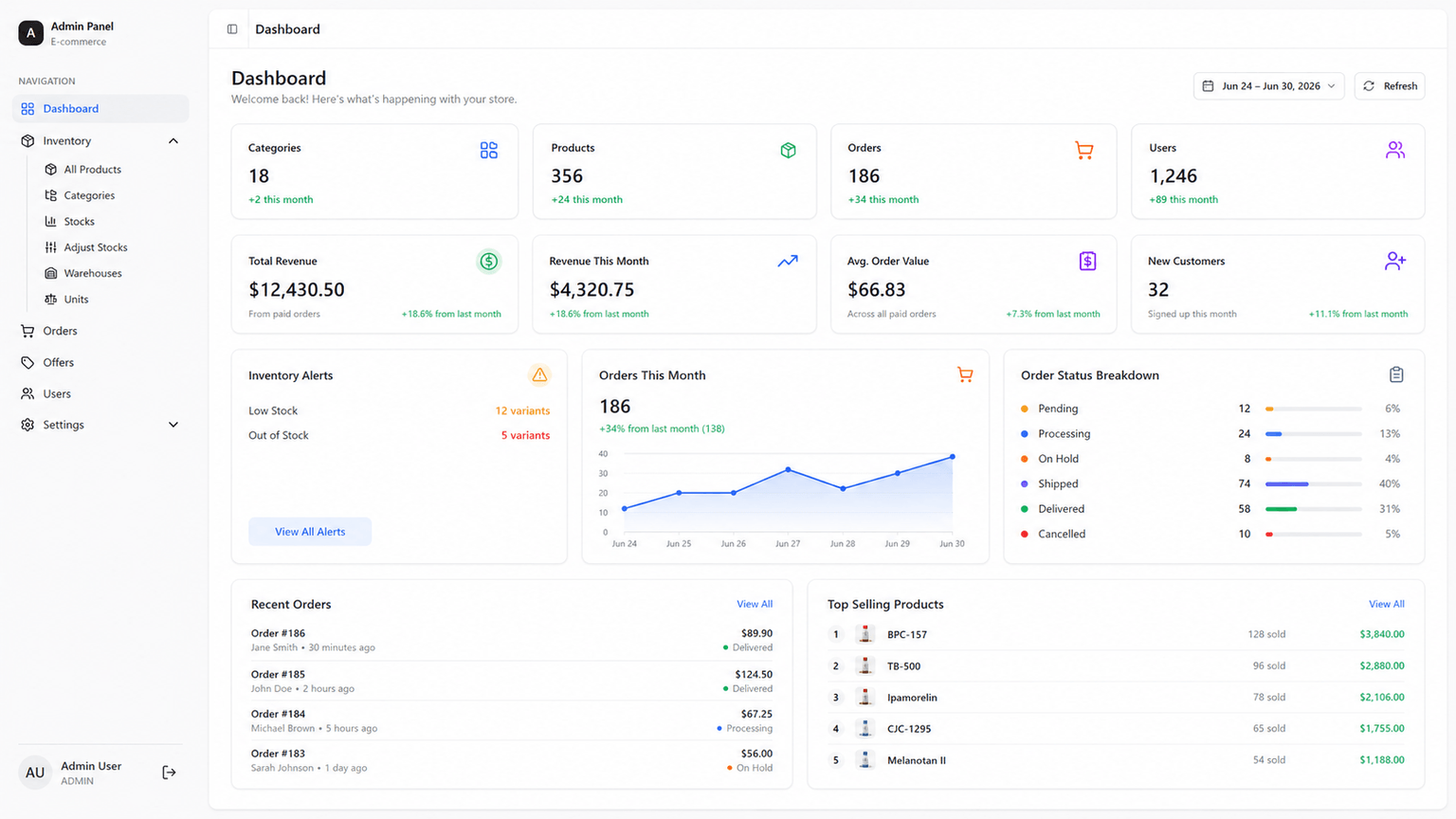The width and height of the screenshot is (1456, 819).
Task: Click the logout icon beside Admin User
Action: tap(169, 773)
